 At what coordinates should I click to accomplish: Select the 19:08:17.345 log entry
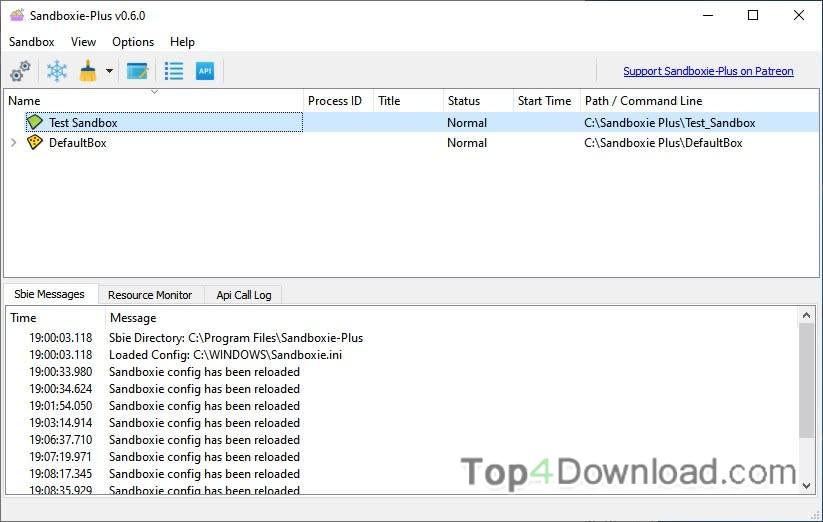[x=402, y=474]
